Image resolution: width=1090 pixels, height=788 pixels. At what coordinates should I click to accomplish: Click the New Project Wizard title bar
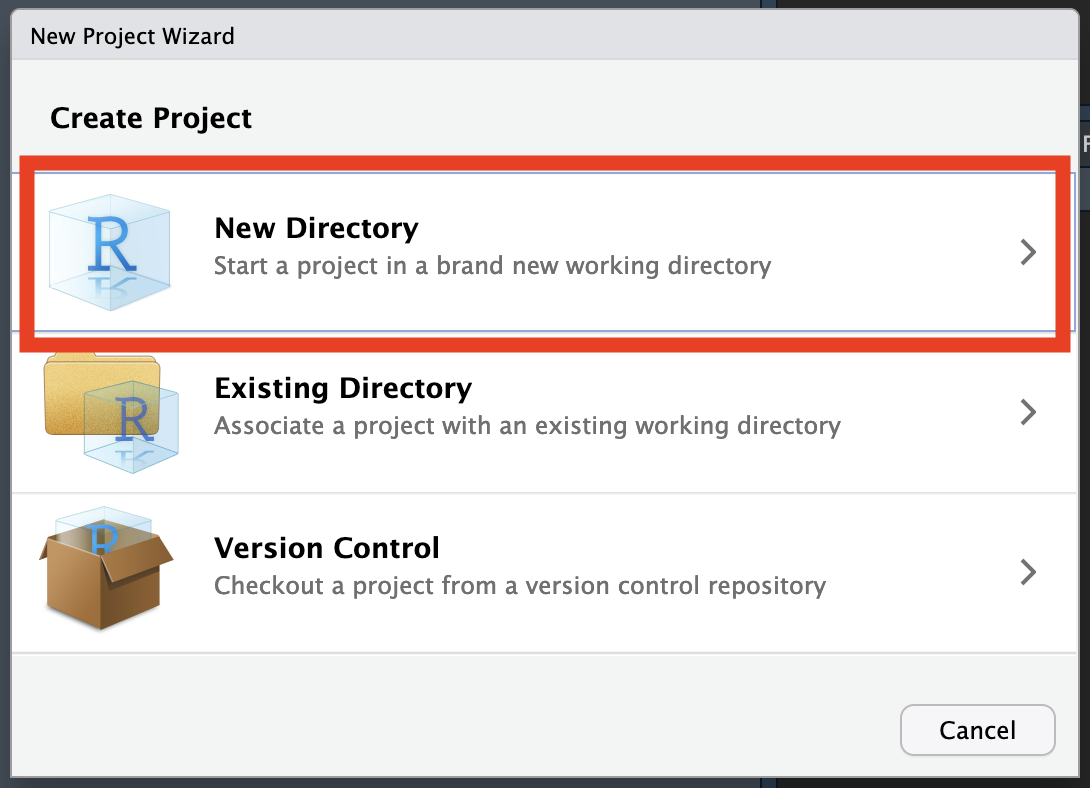click(132, 37)
